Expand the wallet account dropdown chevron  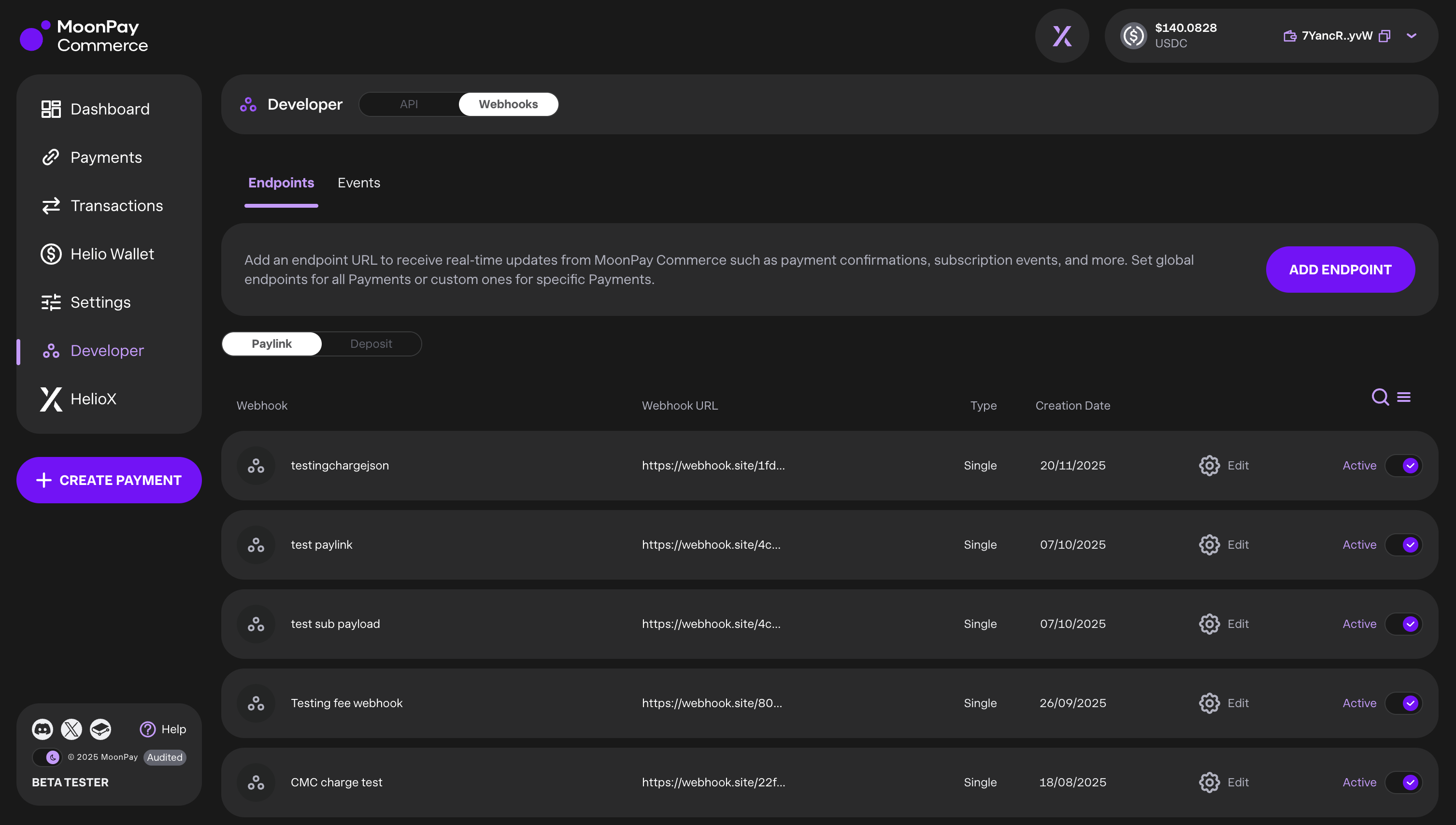(1411, 36)
